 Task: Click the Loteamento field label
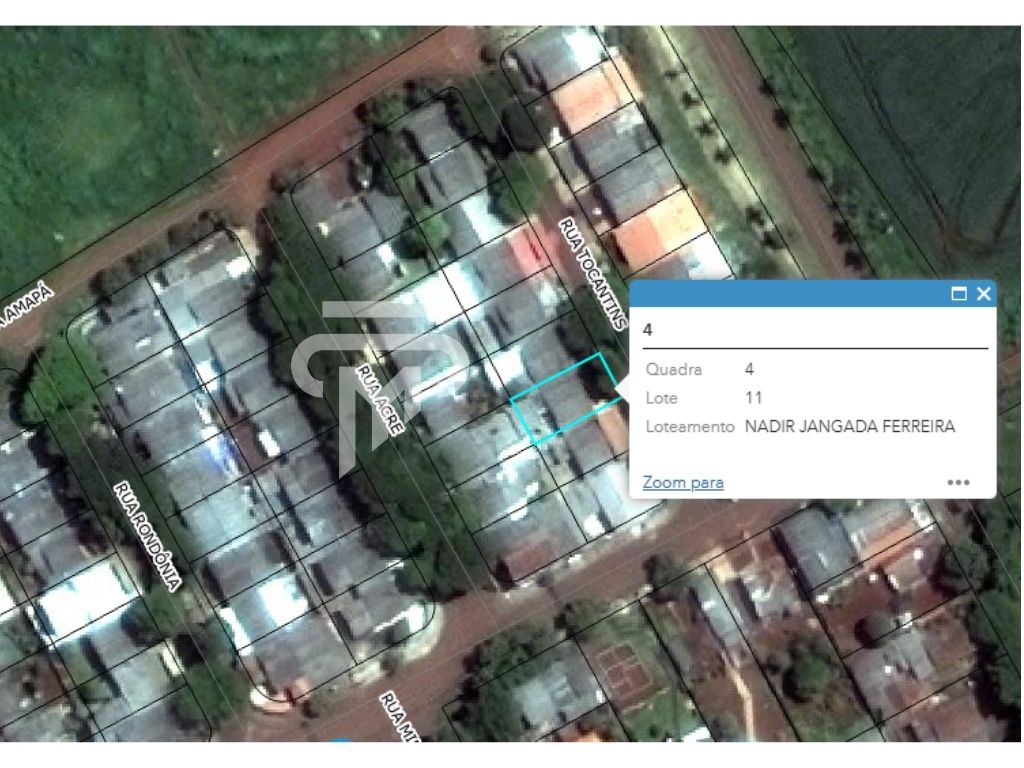coord(688,426)
